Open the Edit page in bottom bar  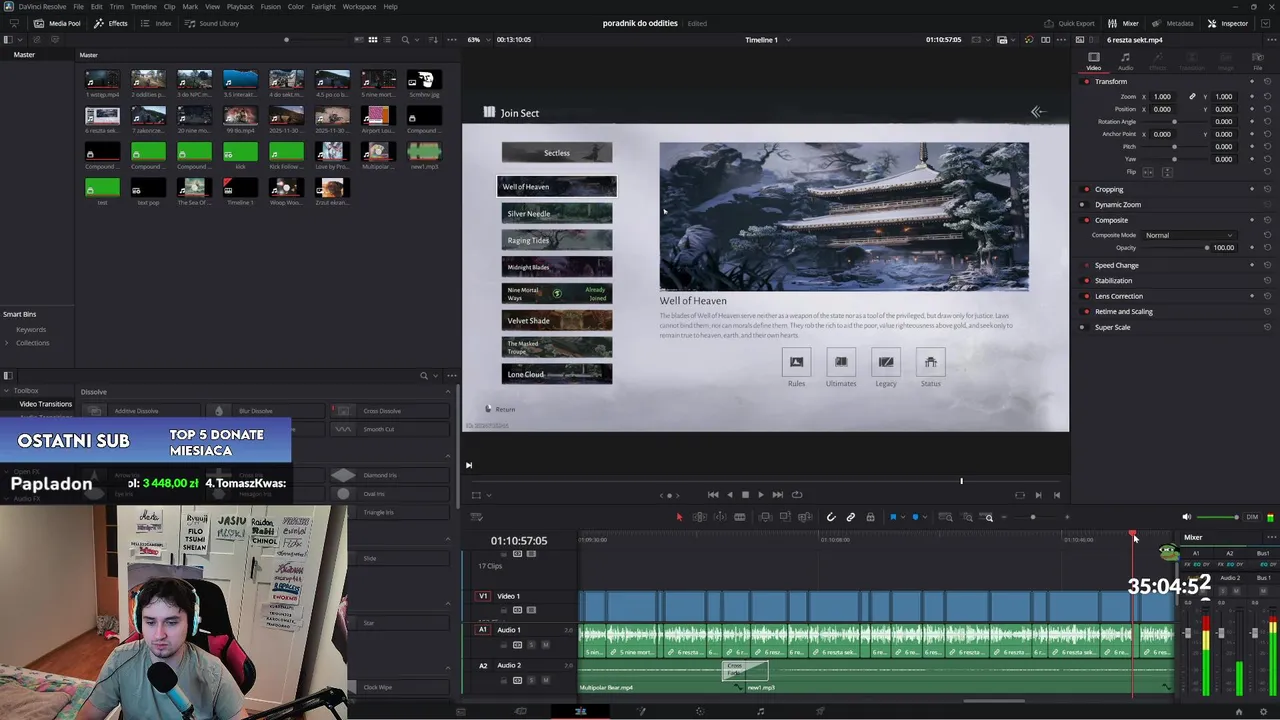(580, 711)
